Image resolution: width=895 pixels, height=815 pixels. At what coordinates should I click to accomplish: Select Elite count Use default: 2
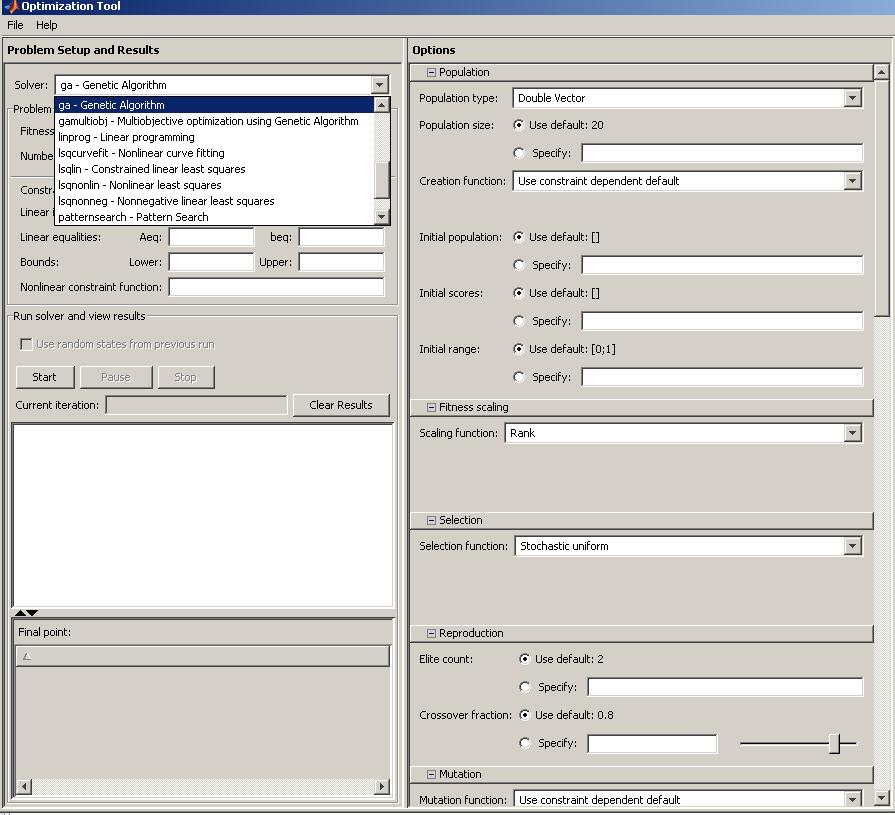[x=525, y=659]
